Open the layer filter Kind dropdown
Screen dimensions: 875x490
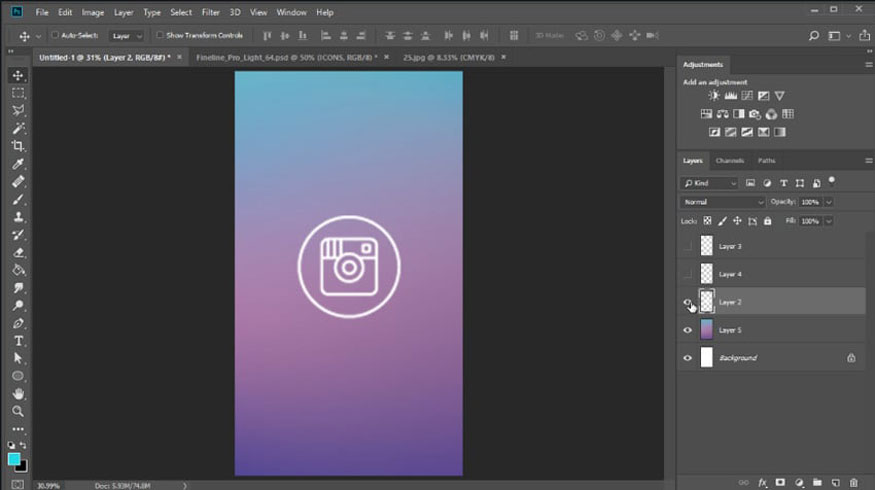point(709,183)
